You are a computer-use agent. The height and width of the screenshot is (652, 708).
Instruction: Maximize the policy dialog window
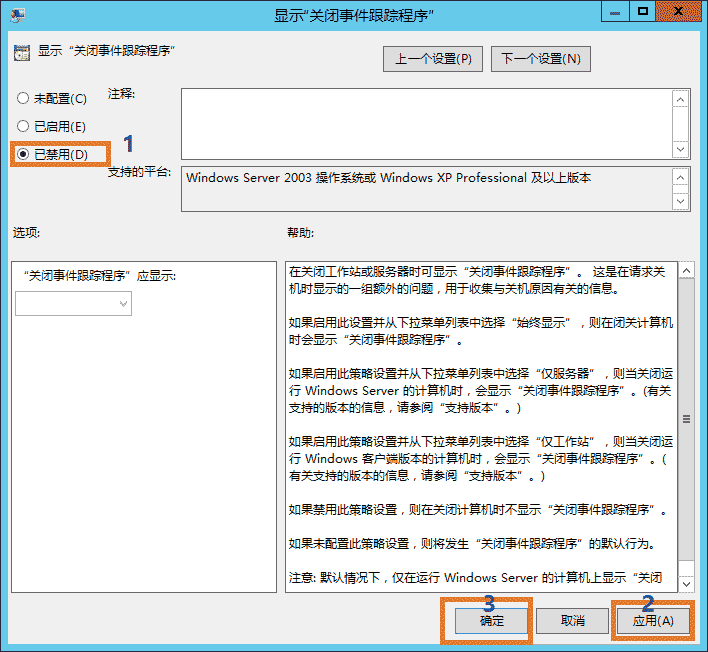[x=643, y=11]
